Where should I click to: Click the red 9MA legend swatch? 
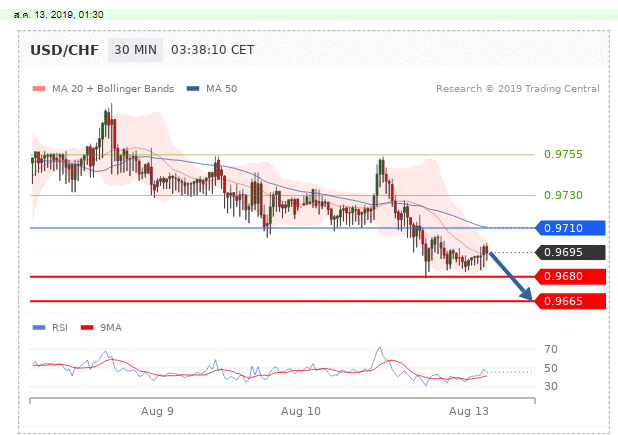tap(87, 327)
